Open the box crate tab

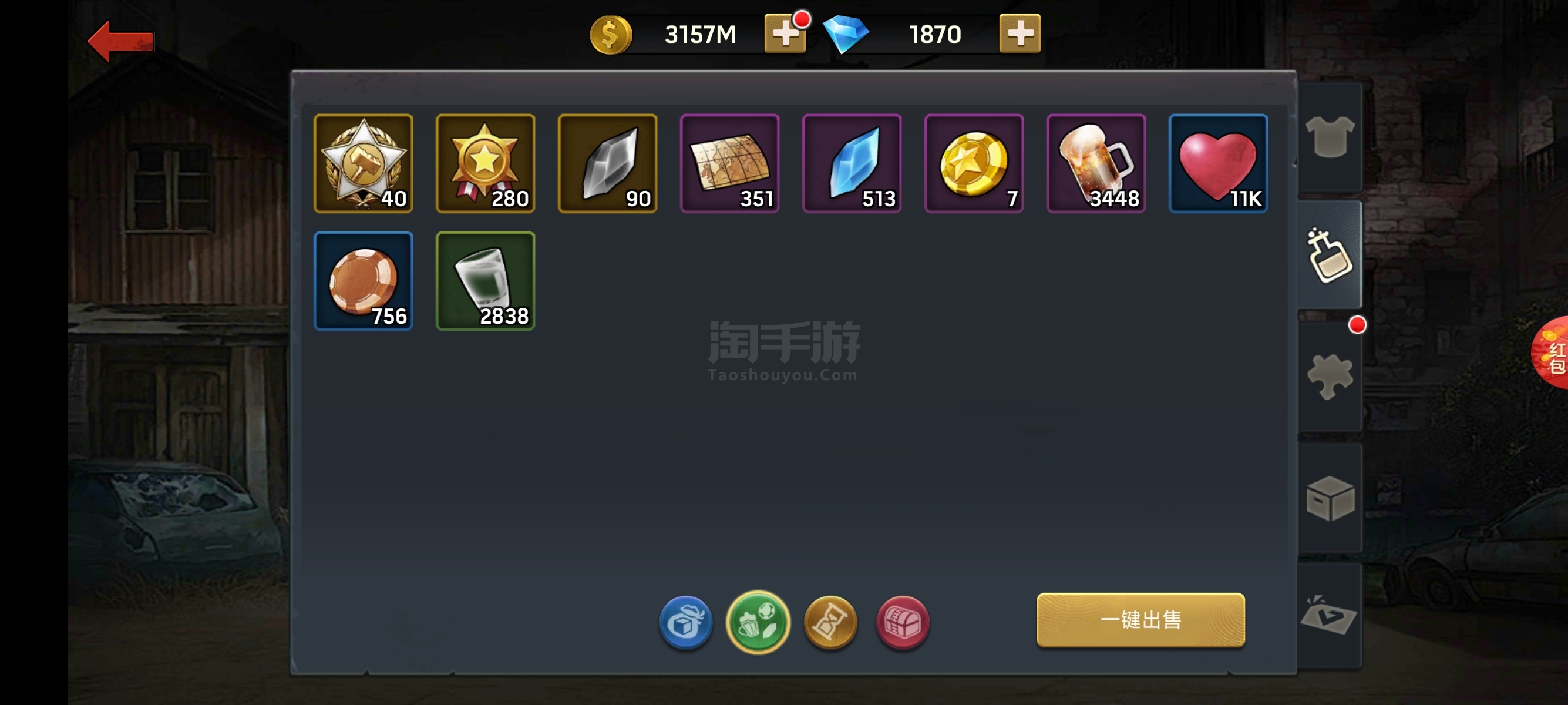click(1330, 498)
